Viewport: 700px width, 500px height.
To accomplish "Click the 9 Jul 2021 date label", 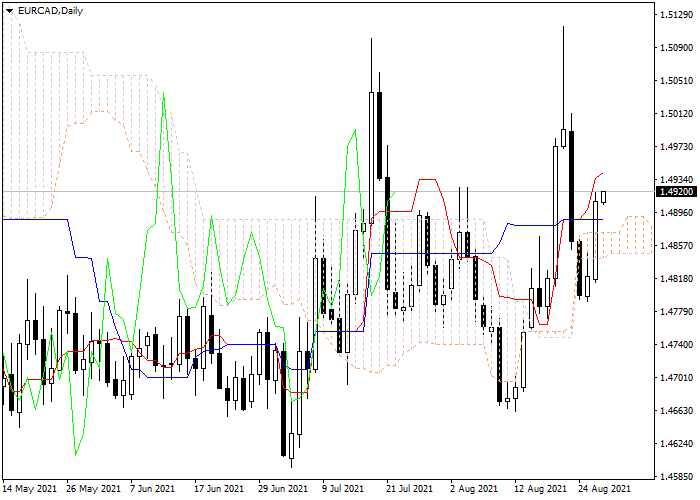I will [343, 489].
